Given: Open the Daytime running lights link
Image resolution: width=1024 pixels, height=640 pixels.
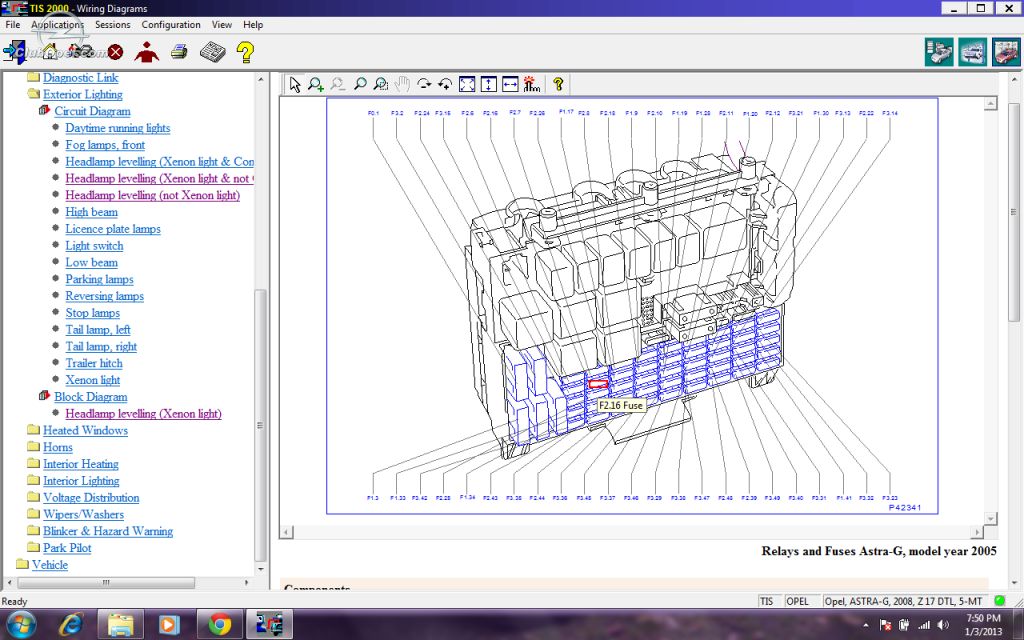Looking at the screenshot, I should [x=118, y=128].
